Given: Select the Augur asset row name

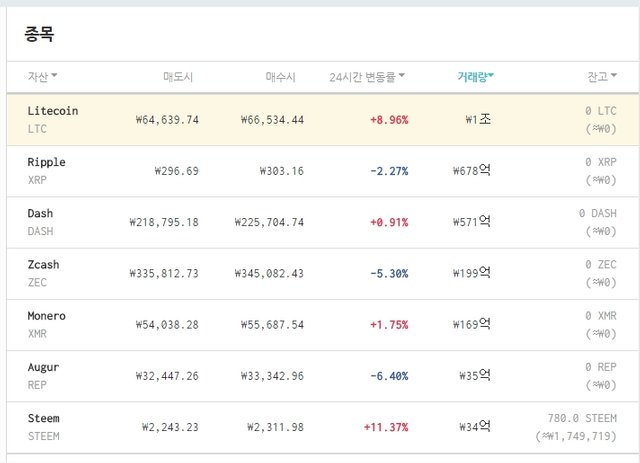Looking at the screenshot, I should click(43, 367).
